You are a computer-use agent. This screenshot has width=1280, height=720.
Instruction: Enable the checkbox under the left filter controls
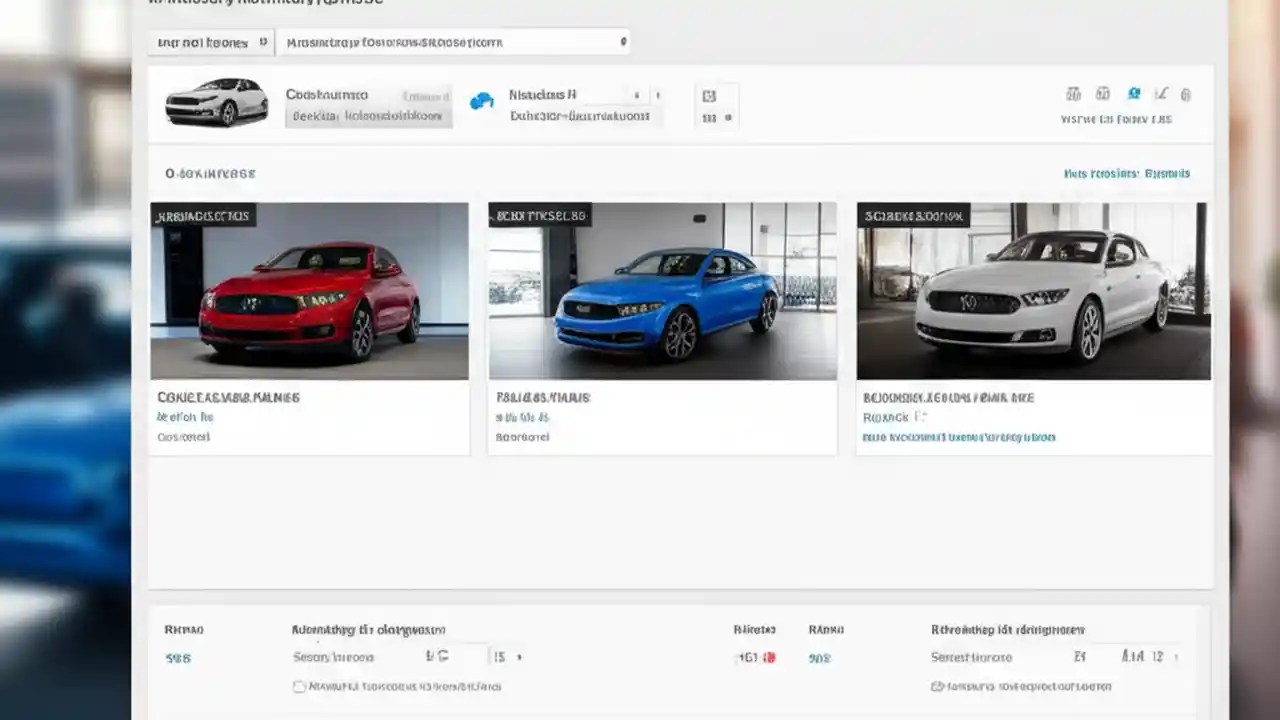pos(299,687)
